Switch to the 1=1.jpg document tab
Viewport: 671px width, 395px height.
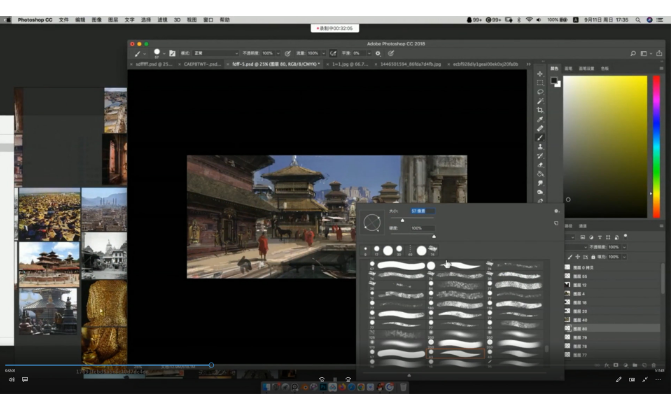coord(347,64)
